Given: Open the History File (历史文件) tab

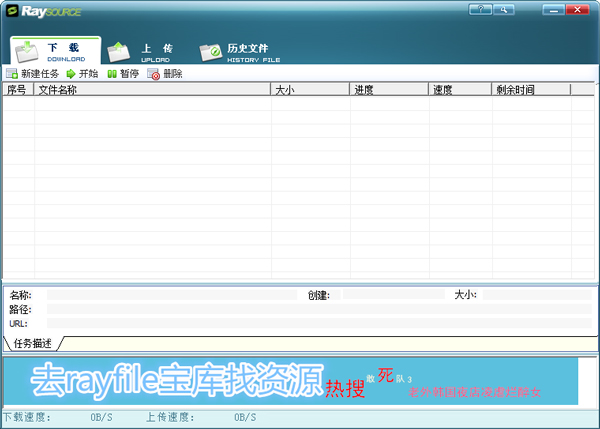Looking at the screenshot, I should [238, 50].
